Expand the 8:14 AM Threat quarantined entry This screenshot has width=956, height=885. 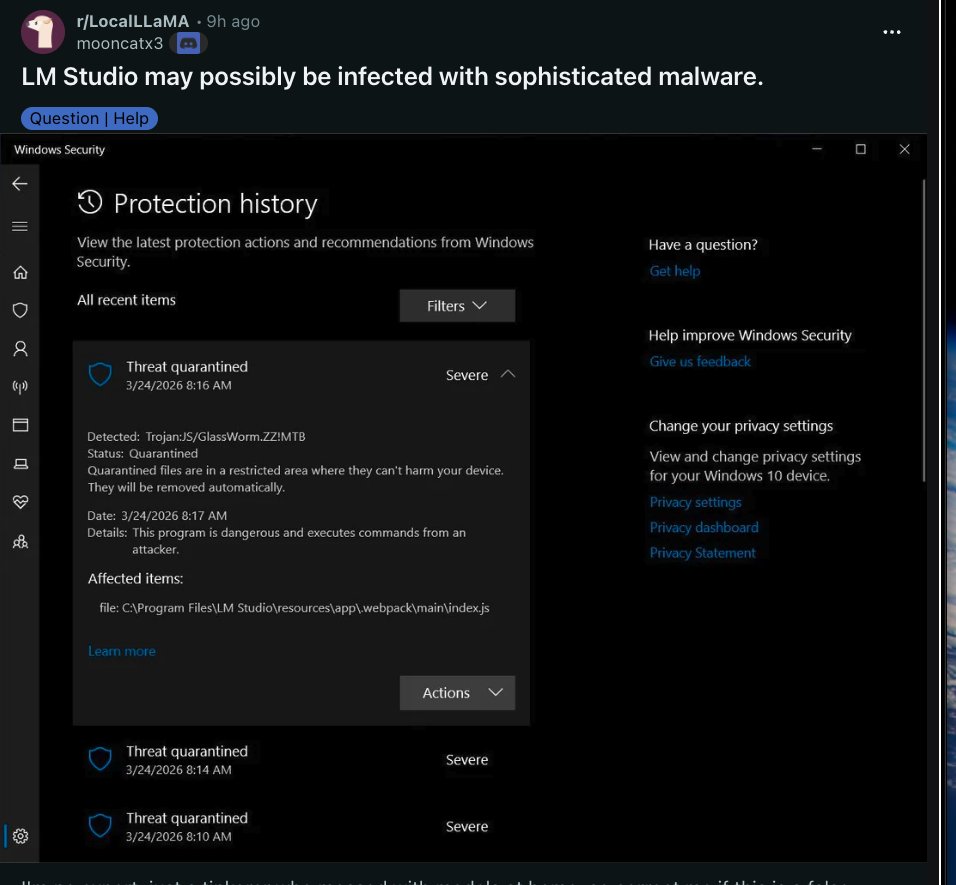pos(301,759)
